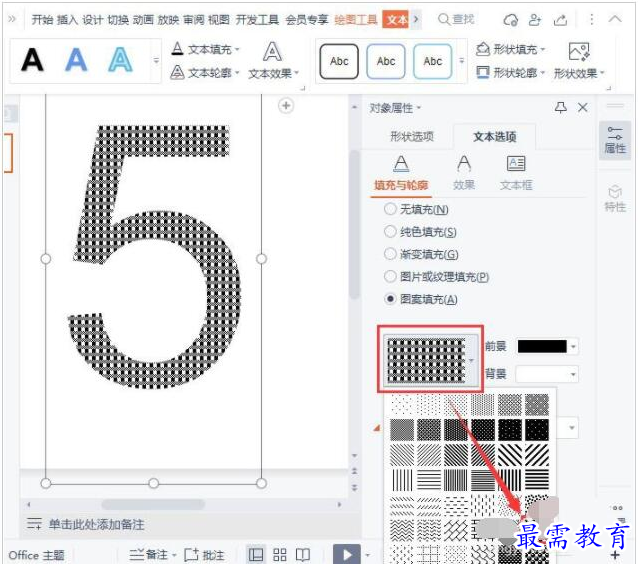Open the 前景 black color picker
This screenshot has height=568, width=638.
(547, 347)
